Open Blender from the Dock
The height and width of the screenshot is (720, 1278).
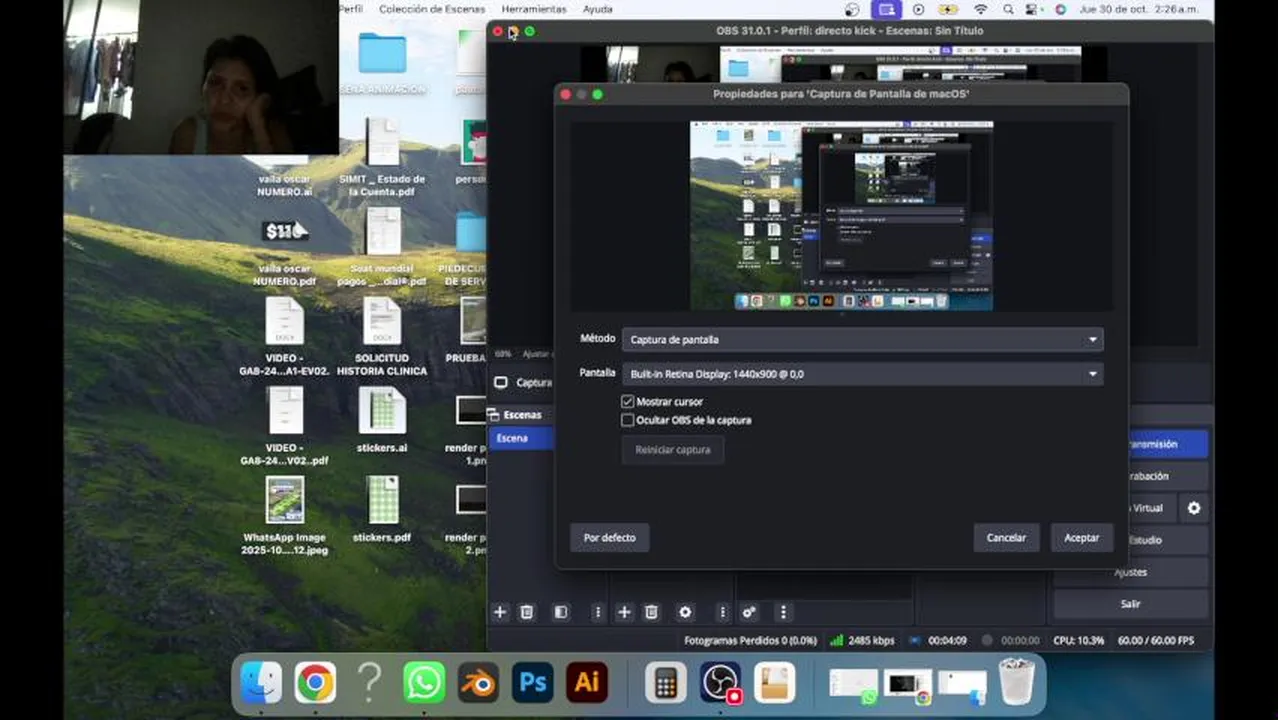click(x=478, y=683)
